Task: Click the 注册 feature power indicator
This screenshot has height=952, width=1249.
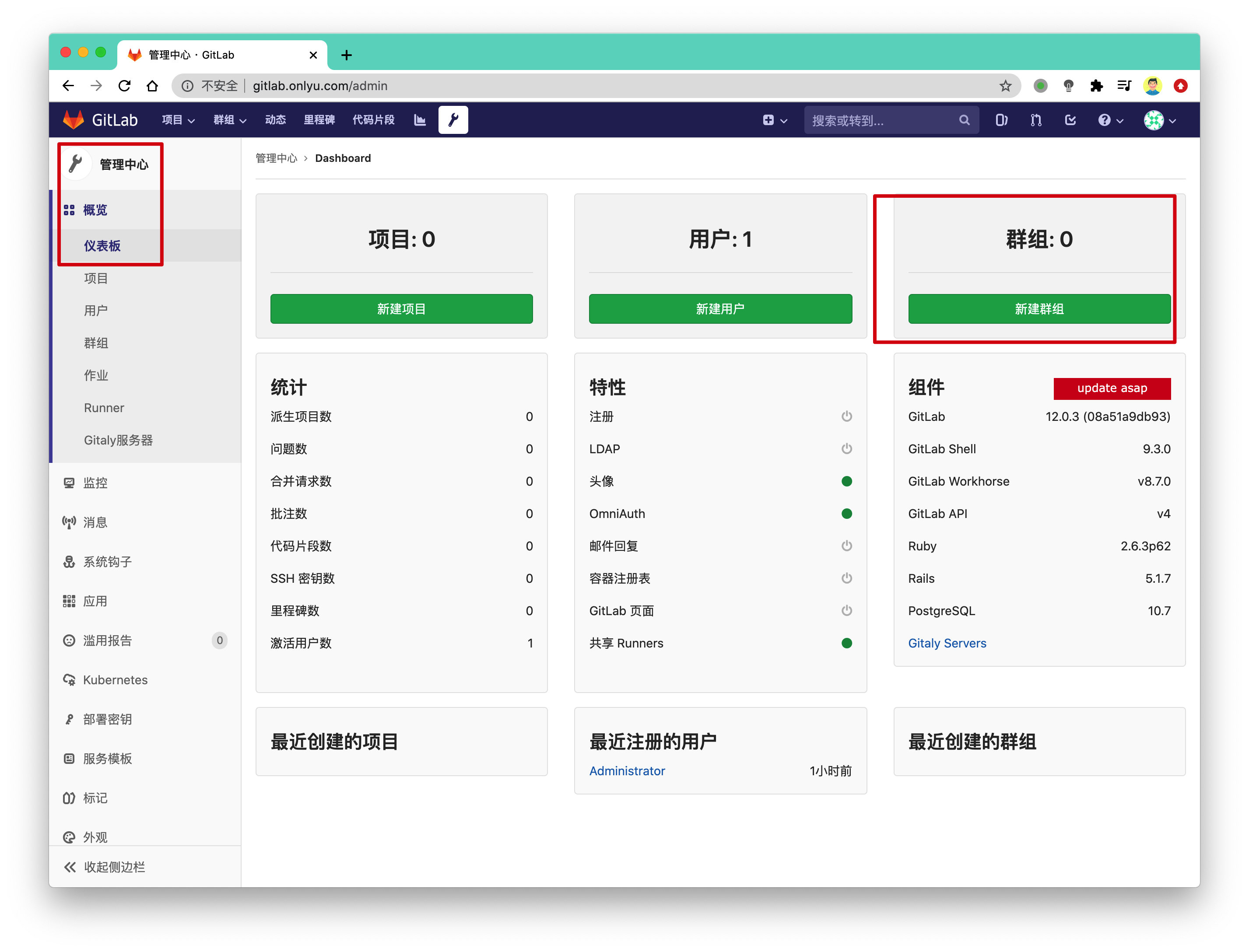Action: click(847, 416)
